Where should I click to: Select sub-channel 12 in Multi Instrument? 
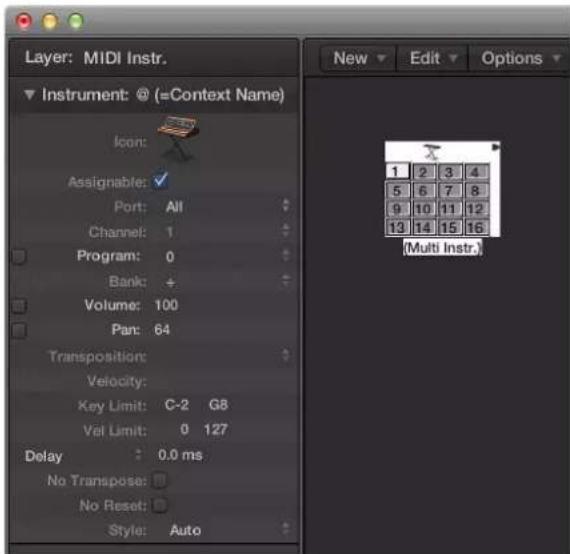coord(476,209)
